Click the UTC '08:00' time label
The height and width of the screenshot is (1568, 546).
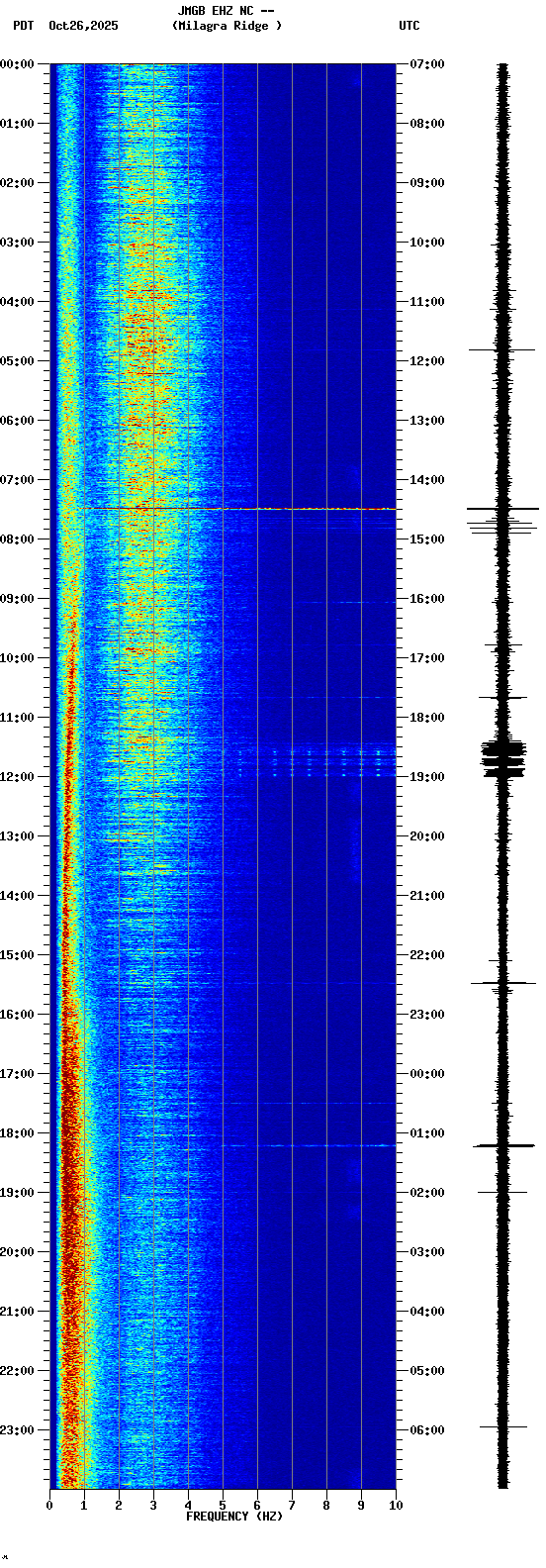[x=427, y=124]
